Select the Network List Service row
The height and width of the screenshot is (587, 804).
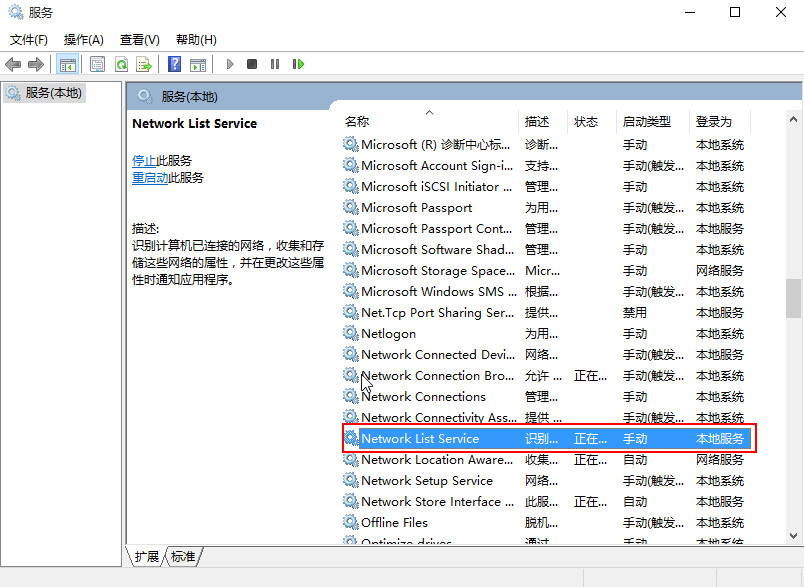547,438
